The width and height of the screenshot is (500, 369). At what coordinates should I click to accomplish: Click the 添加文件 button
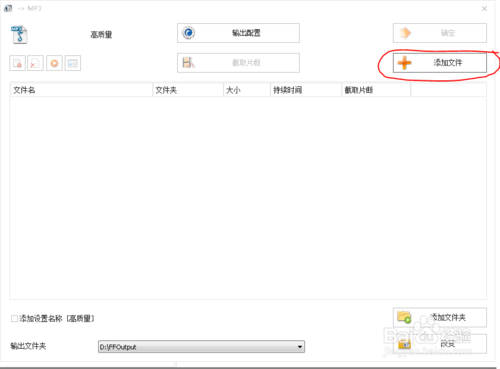pyautogui.click(x=440, y=63)
